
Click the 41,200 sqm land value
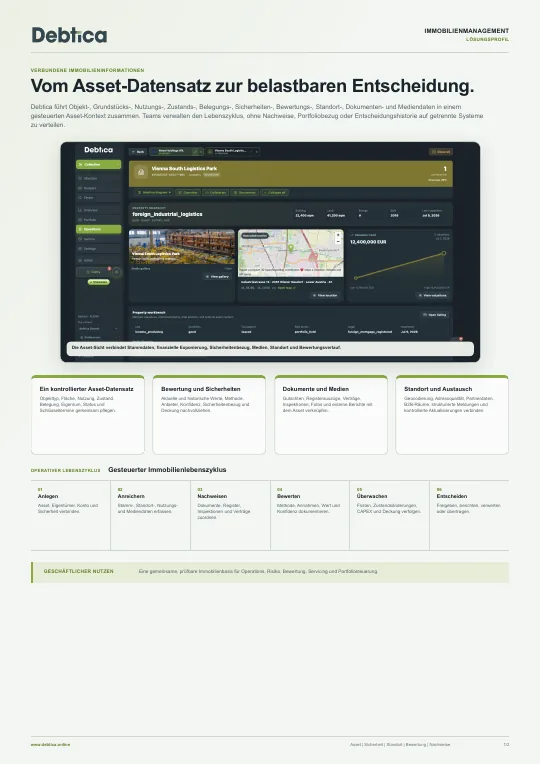(x=336, y=215)
